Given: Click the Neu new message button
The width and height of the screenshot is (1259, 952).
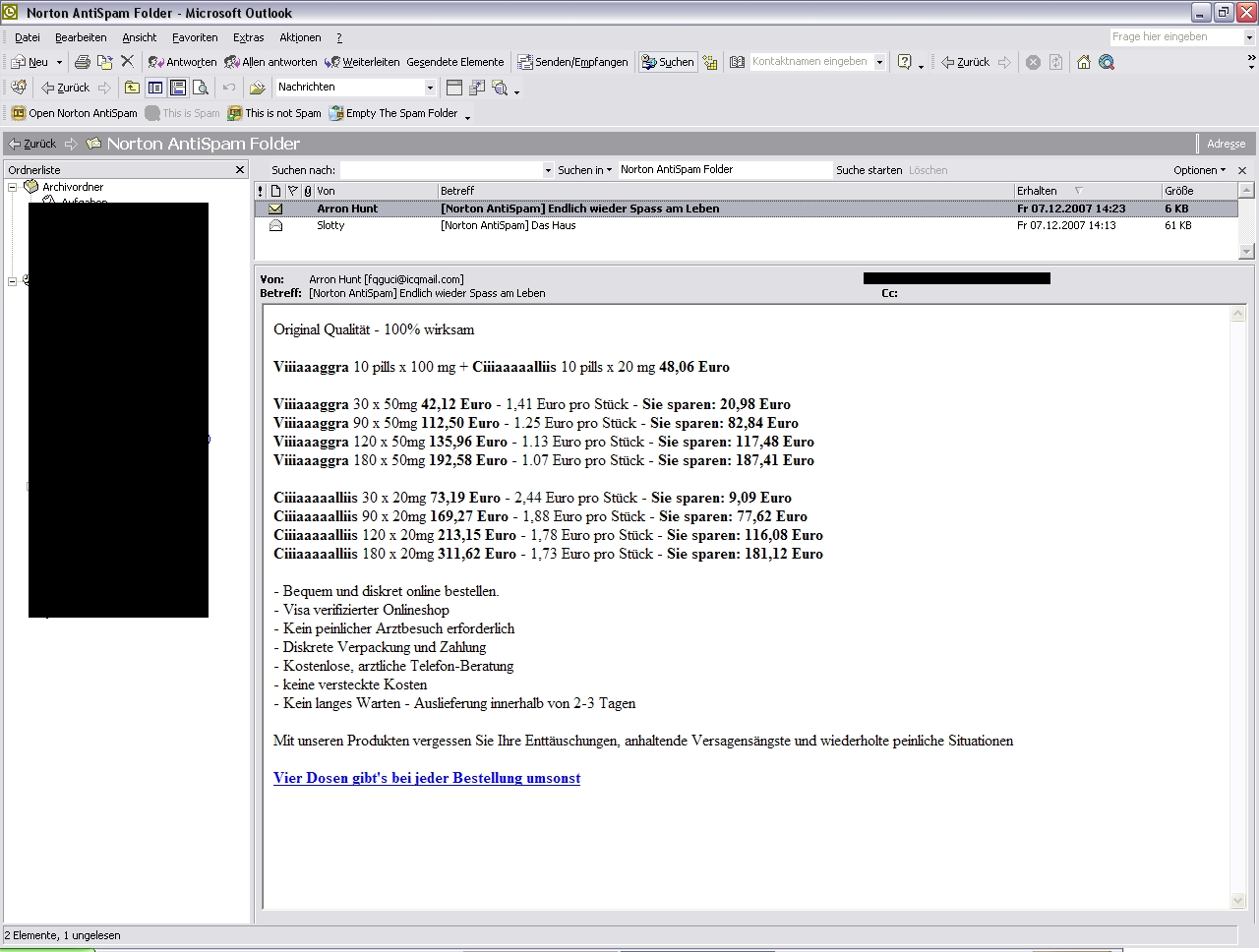Looking at the screenshot, I should [30, 62].
